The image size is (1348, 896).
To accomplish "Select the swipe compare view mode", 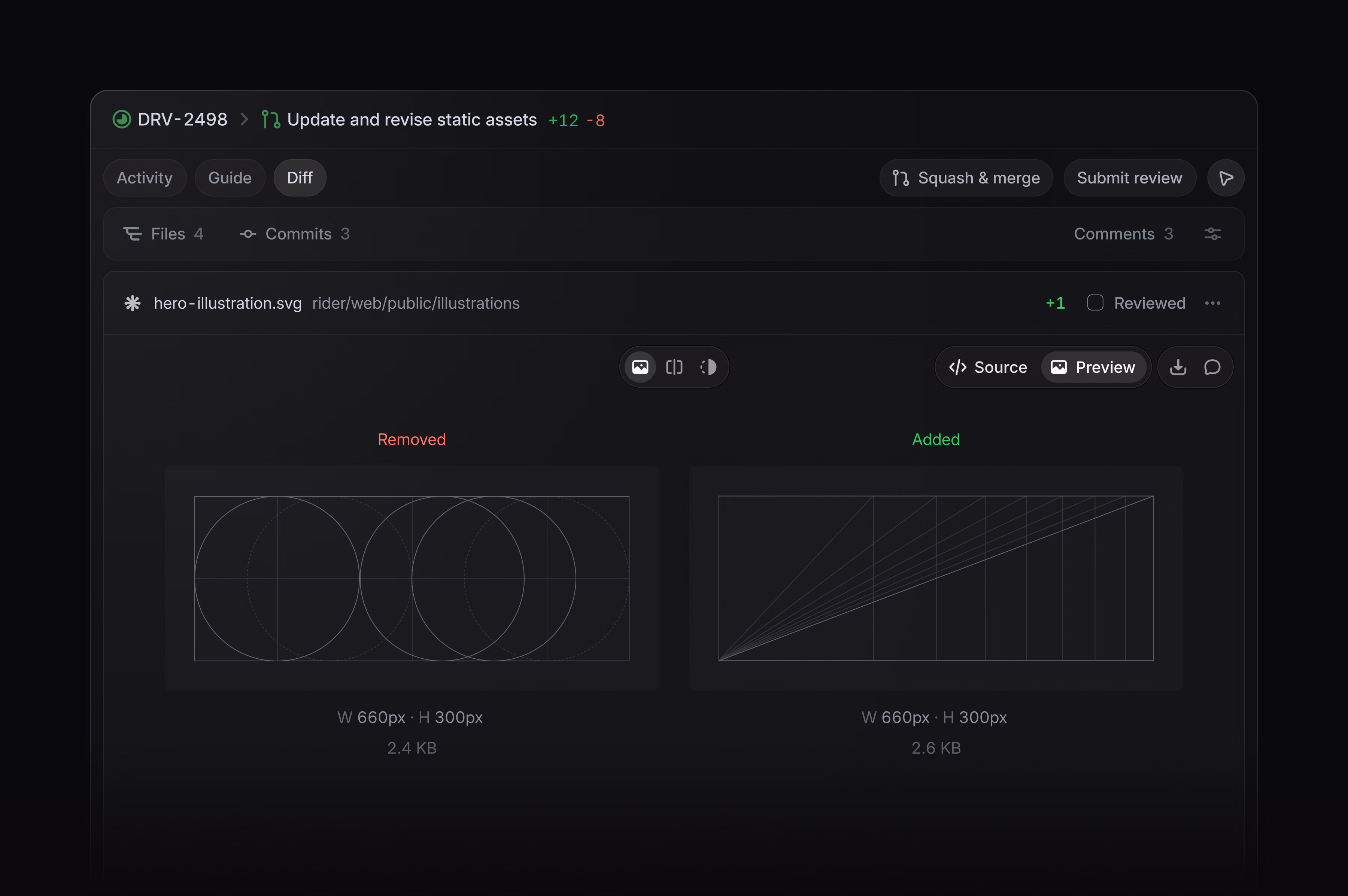I will pyautogui.click(x=675, y=367).
